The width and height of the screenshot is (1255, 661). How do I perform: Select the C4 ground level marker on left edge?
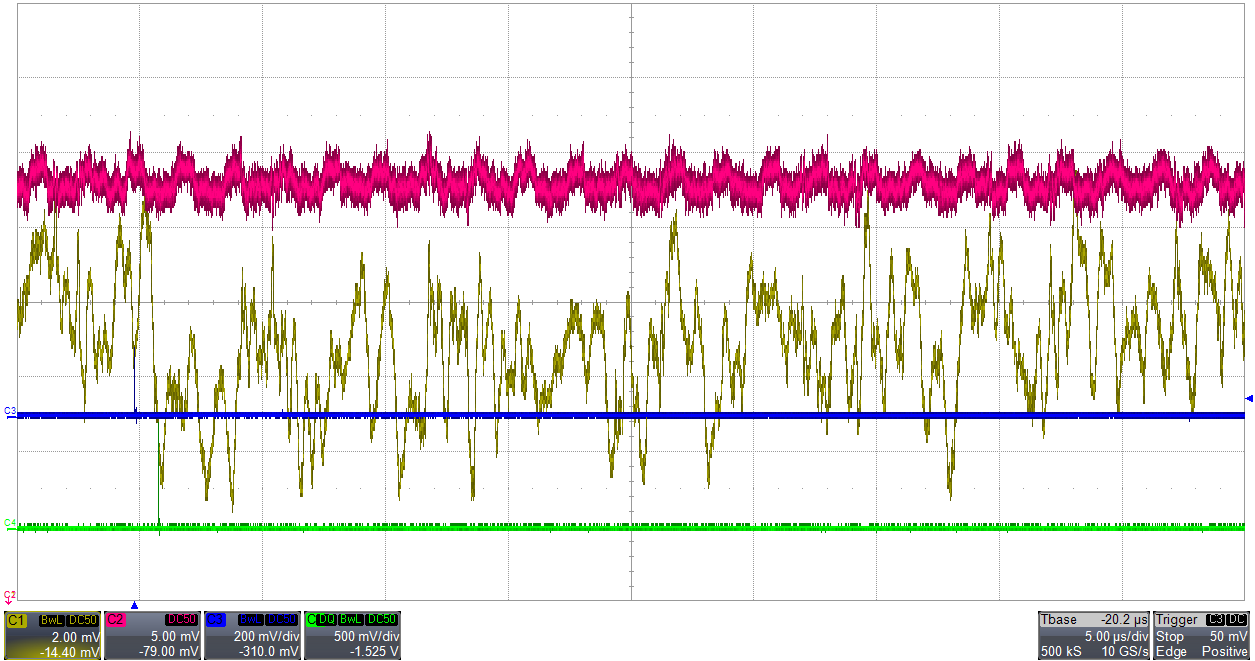point(10,523)
